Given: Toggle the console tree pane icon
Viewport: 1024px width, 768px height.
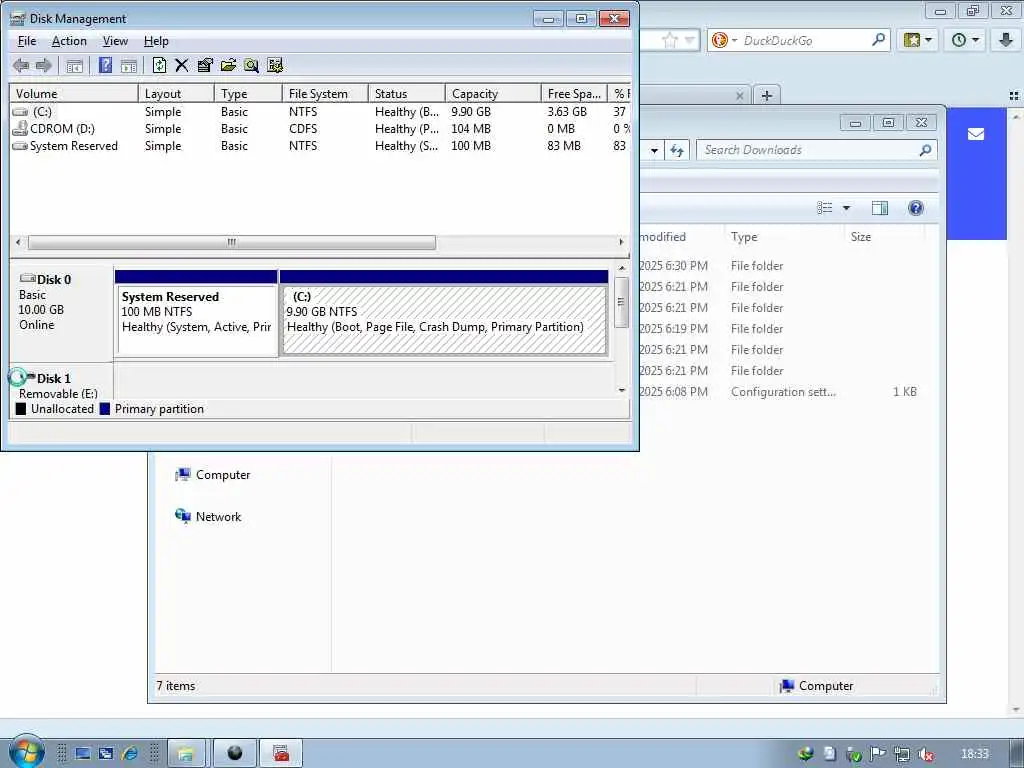Looking at the screenshot, I should (74, 65).
